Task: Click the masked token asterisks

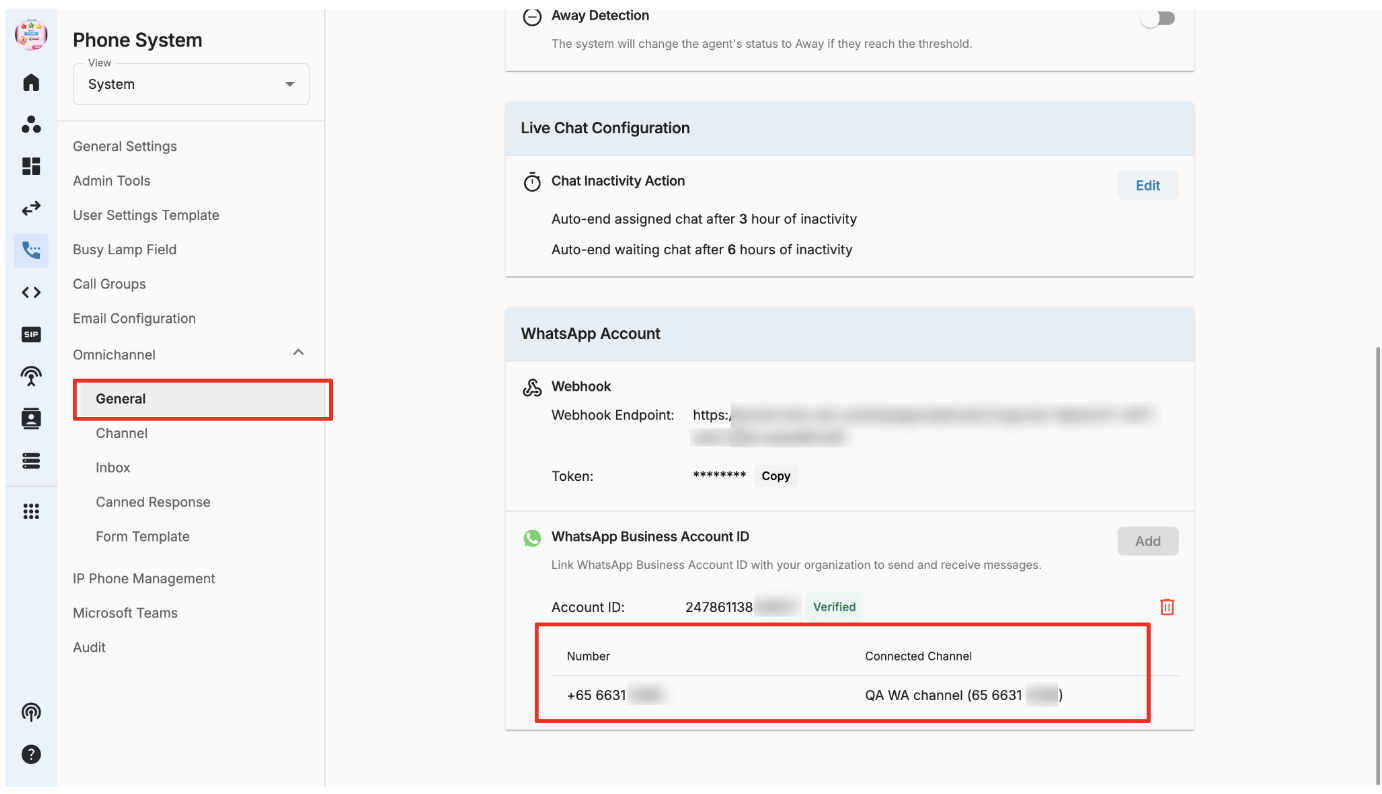Action: 719,477
